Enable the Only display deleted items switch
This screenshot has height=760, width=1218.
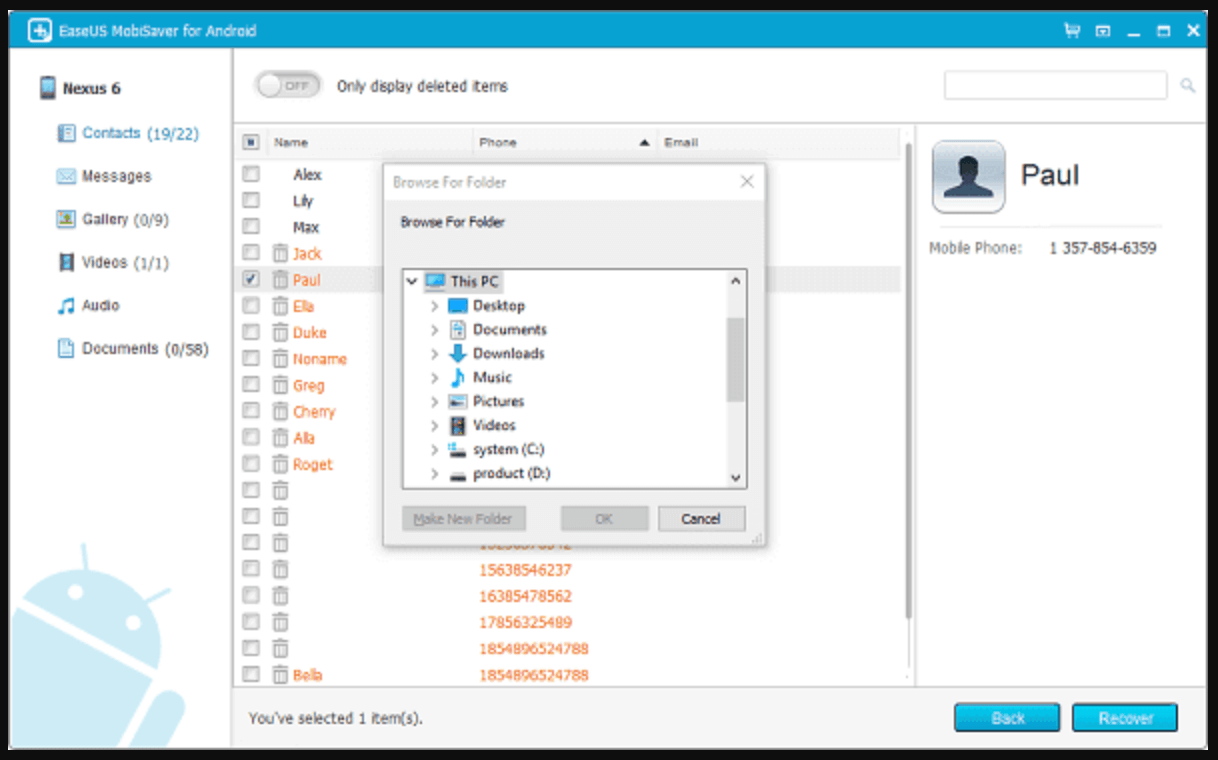(x=289, y=85)
